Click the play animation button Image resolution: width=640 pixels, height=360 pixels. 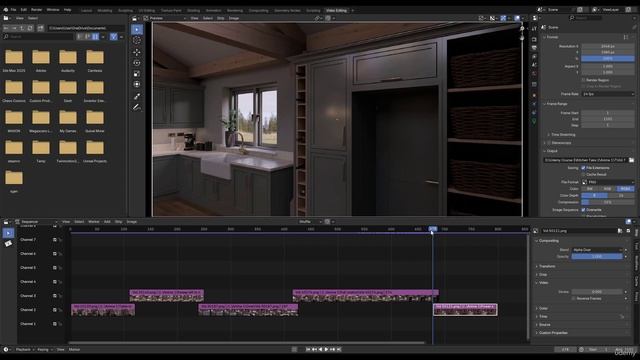click(x=326, y=349)
